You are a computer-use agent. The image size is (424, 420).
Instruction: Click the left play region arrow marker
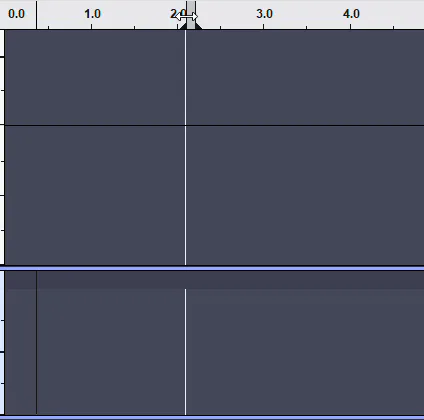(x=183, y=26)
